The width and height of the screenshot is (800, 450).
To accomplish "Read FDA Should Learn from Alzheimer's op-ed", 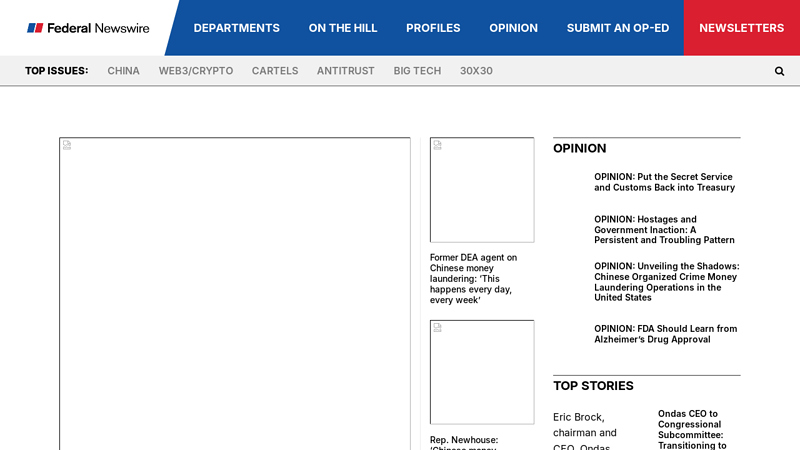I will (x=665, y=334).
